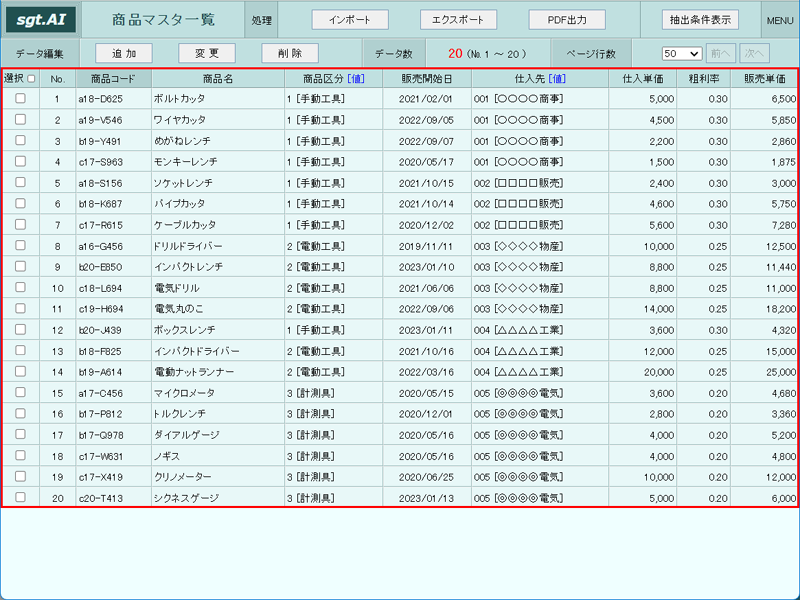Screen dimensions: 800x600
Task: Check the row 8 ドリルドライバー checkbox
Action: (x=20, y=245)
